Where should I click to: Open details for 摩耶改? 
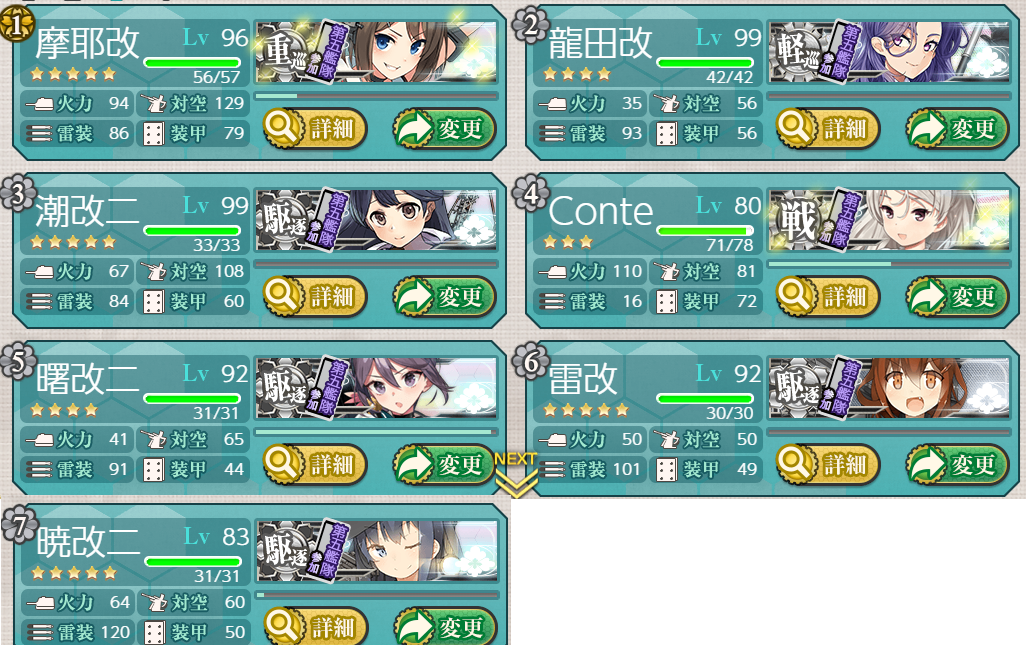click(315, 128)
